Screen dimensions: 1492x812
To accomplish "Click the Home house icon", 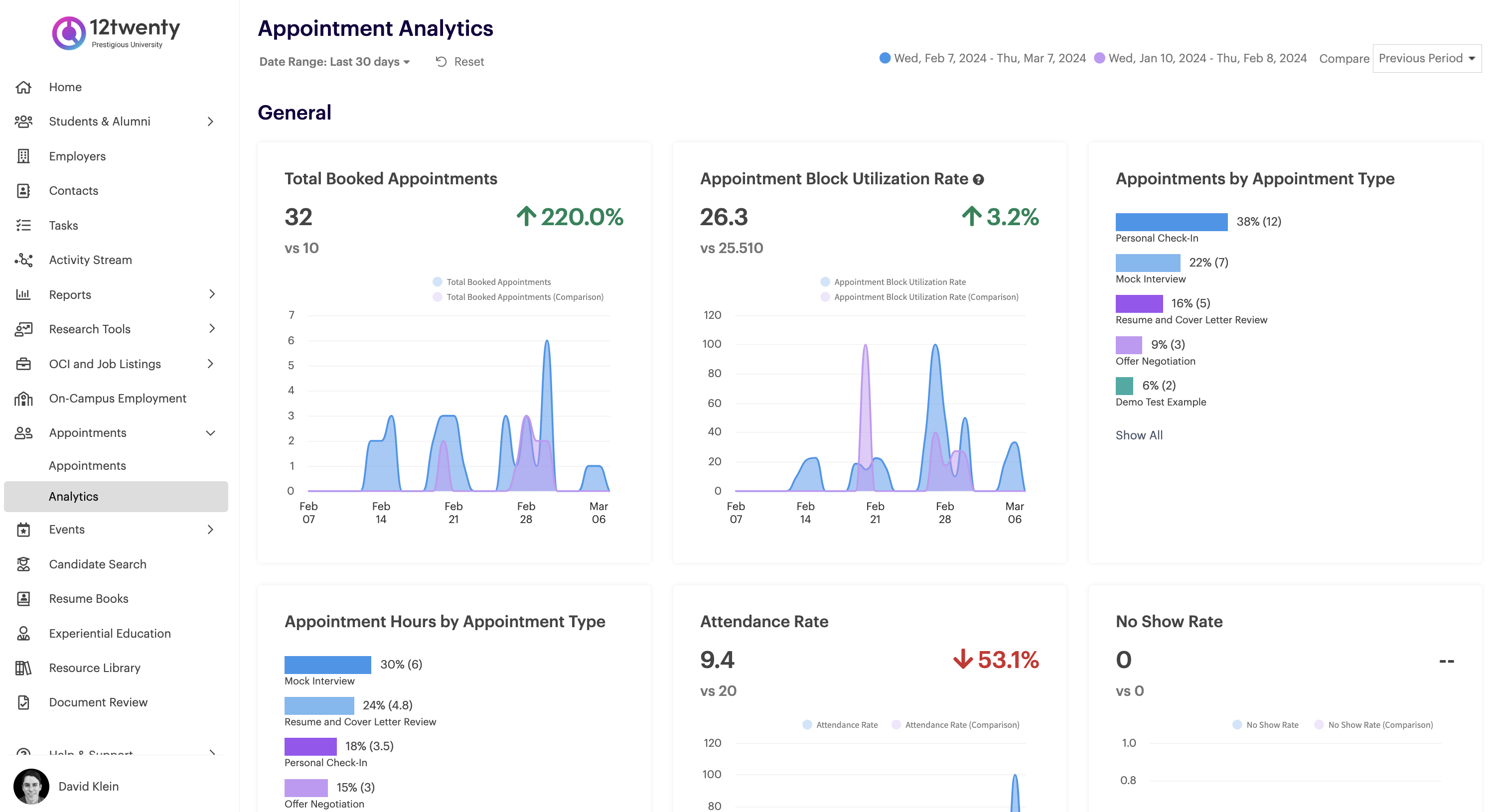I will coord(23,87).
